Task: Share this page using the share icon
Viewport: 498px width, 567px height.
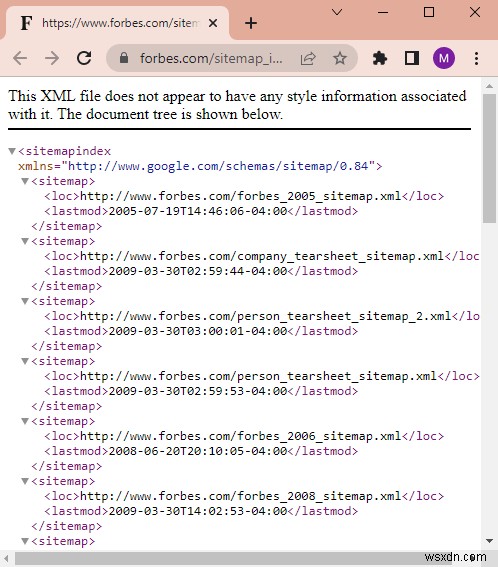Action: [x=308, y=58]
